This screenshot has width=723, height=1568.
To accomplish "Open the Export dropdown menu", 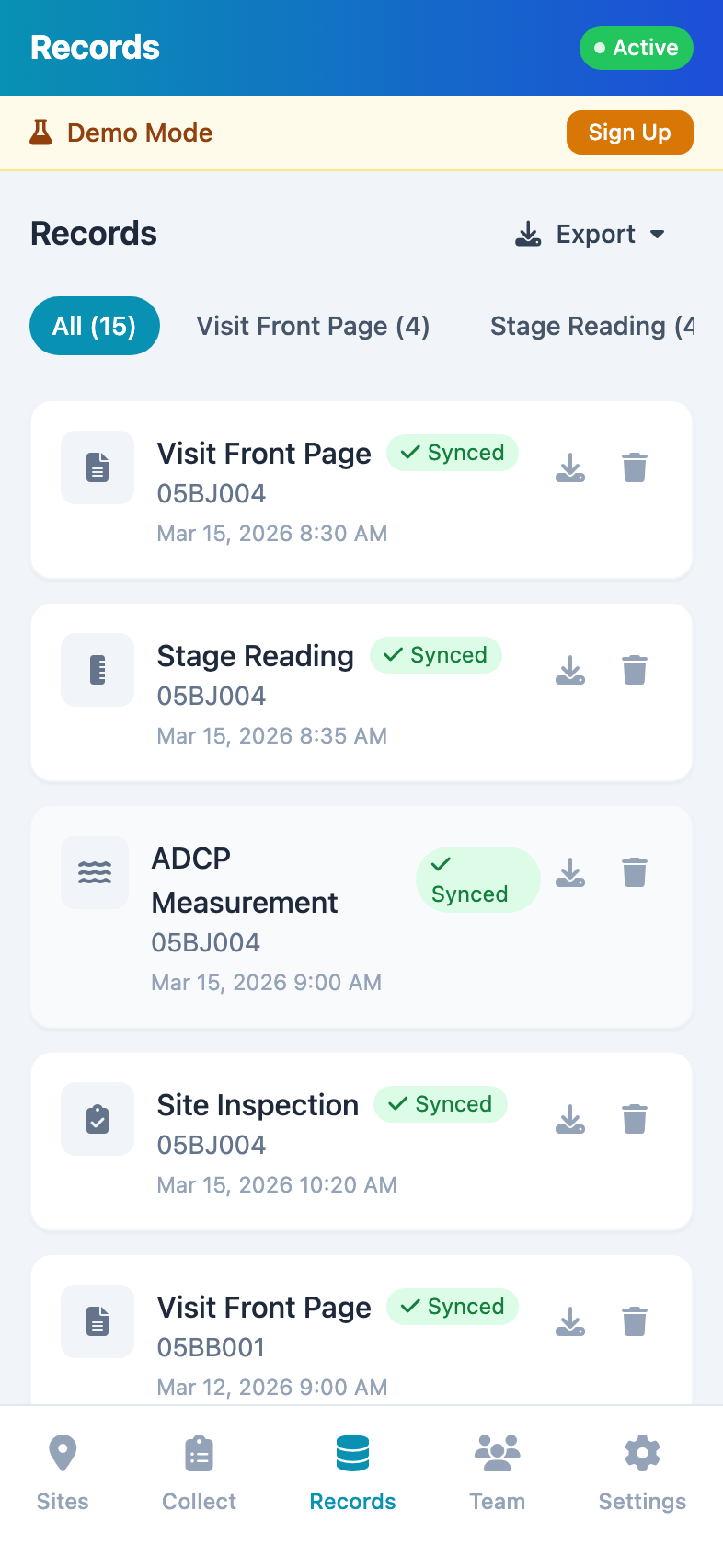I will pos(591,235).
